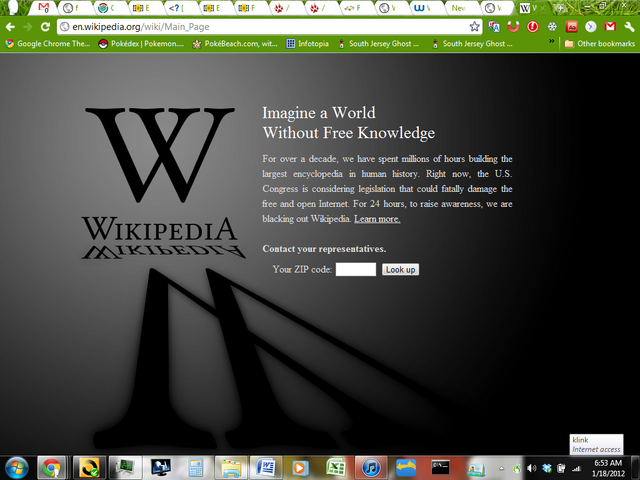Image resolution: width=640 pixels, height=480 pixels.
Task: Click the round white arrow extension icon
Action: coord(591,27)
